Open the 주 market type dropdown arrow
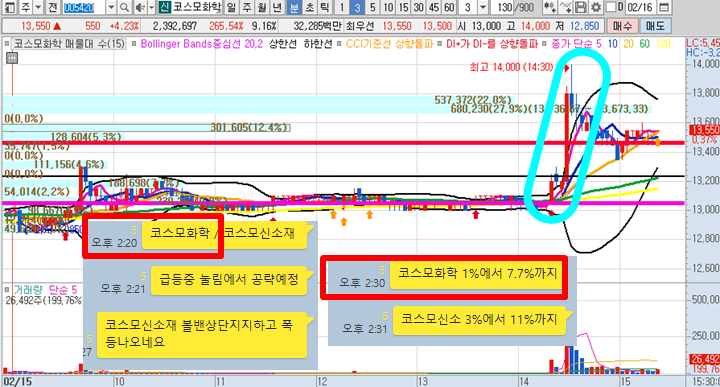The height and width of the screenshot is (387, 720). (x=39, y=7)
